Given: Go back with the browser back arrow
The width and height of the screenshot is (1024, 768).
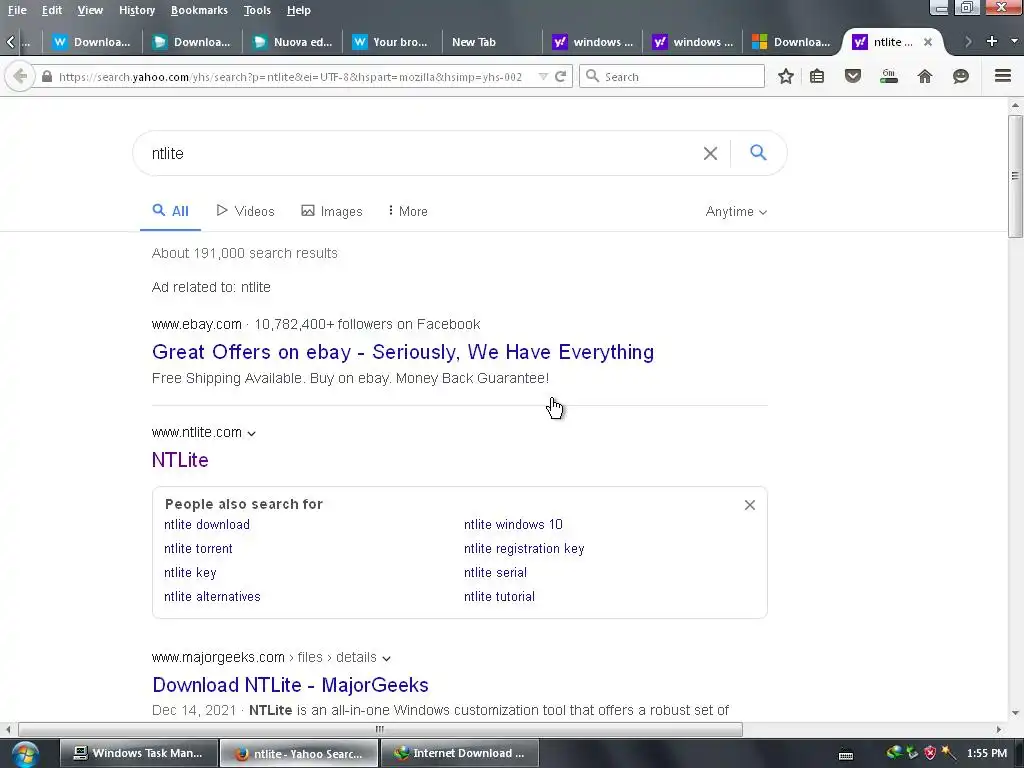Looking at the screenshot, I should point(20,76).
